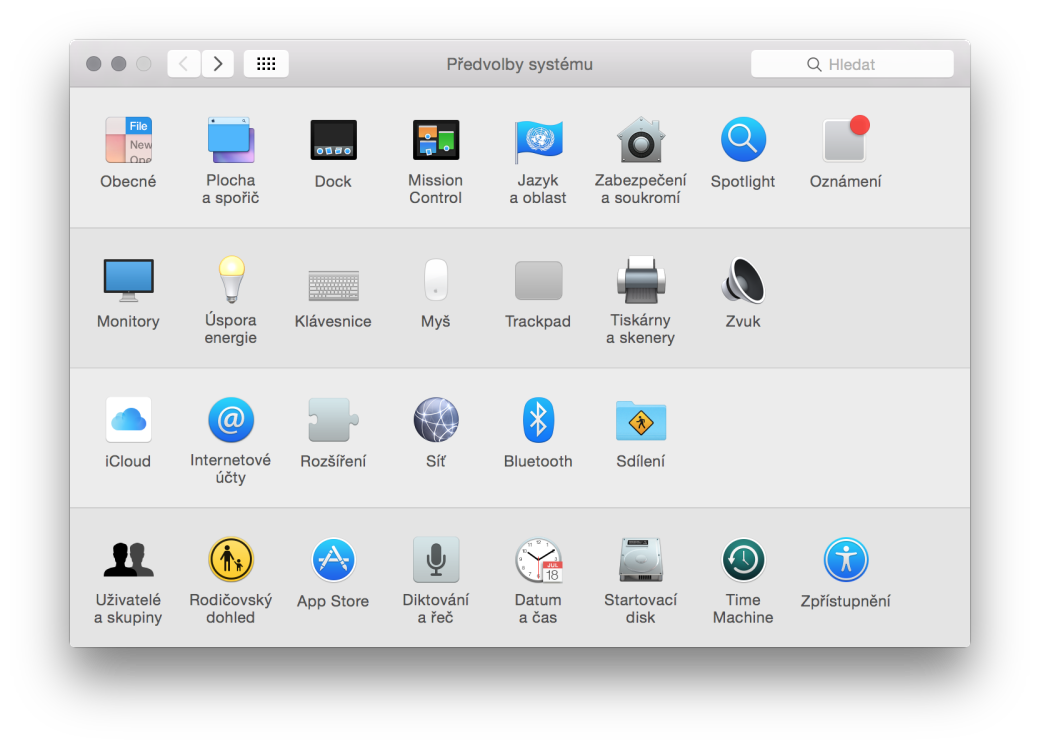Open Obecné preferences
Screen dimensions: 1040x747
tap(128, 139)
